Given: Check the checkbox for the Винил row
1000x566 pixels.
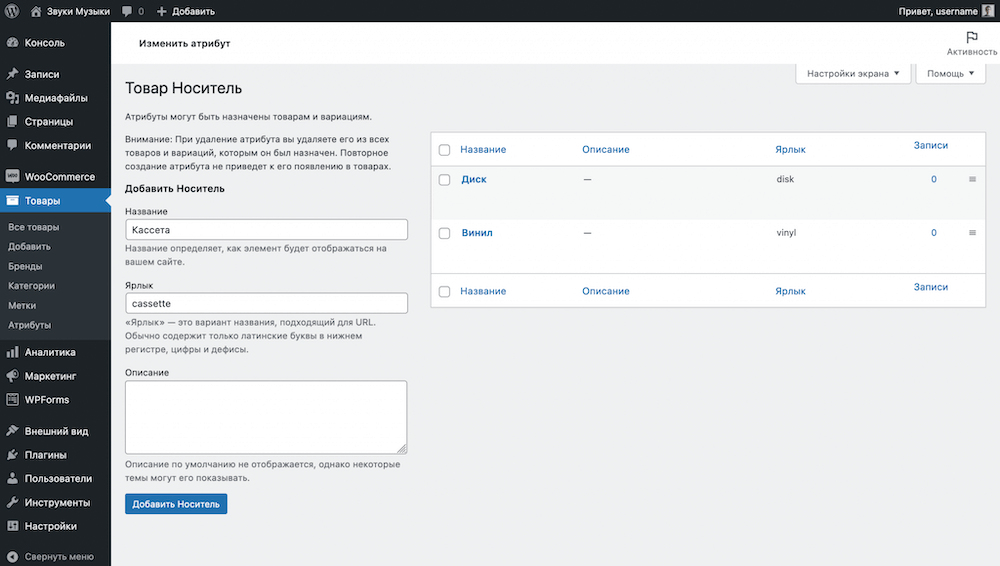Looking at the screenshot, I should coord(445,234).
